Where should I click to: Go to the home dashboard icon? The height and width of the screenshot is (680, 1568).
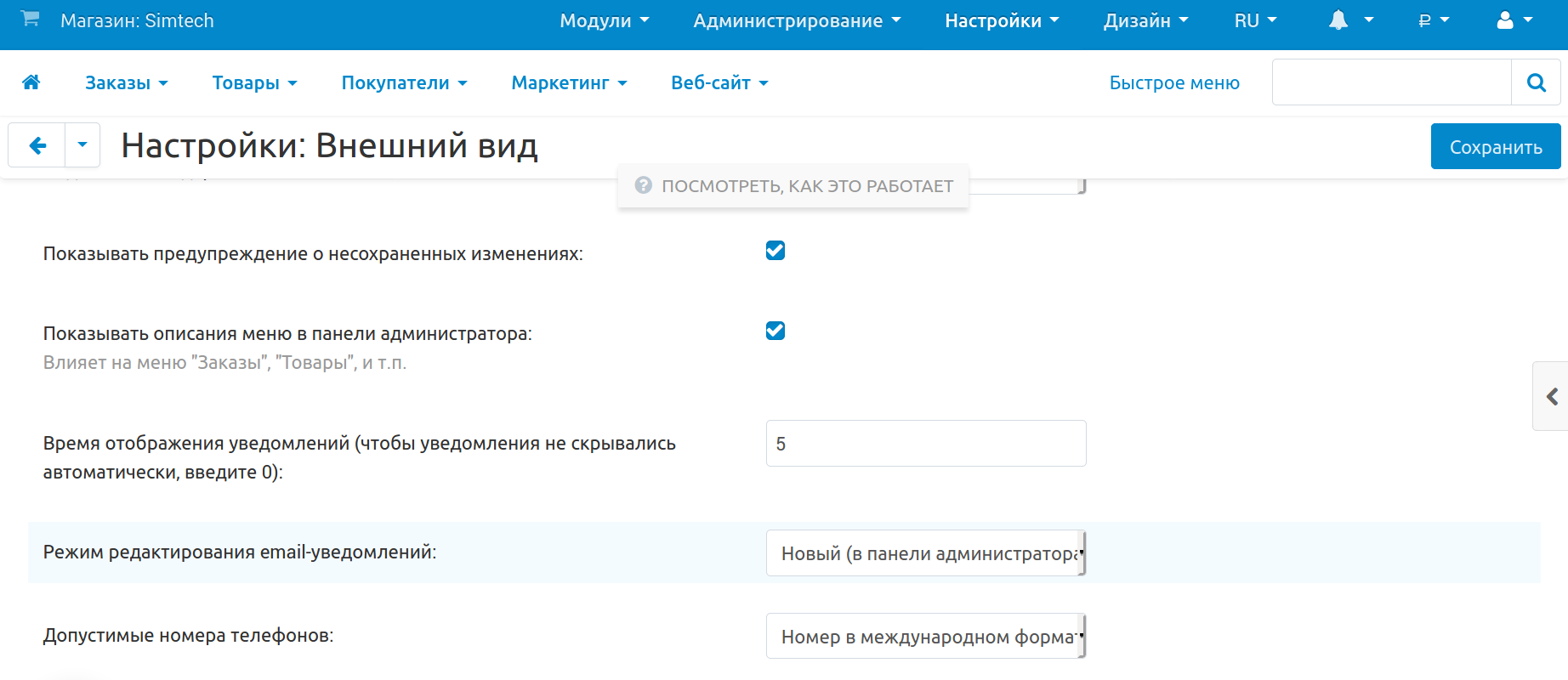pyautogui.click(x=31, y=82)
